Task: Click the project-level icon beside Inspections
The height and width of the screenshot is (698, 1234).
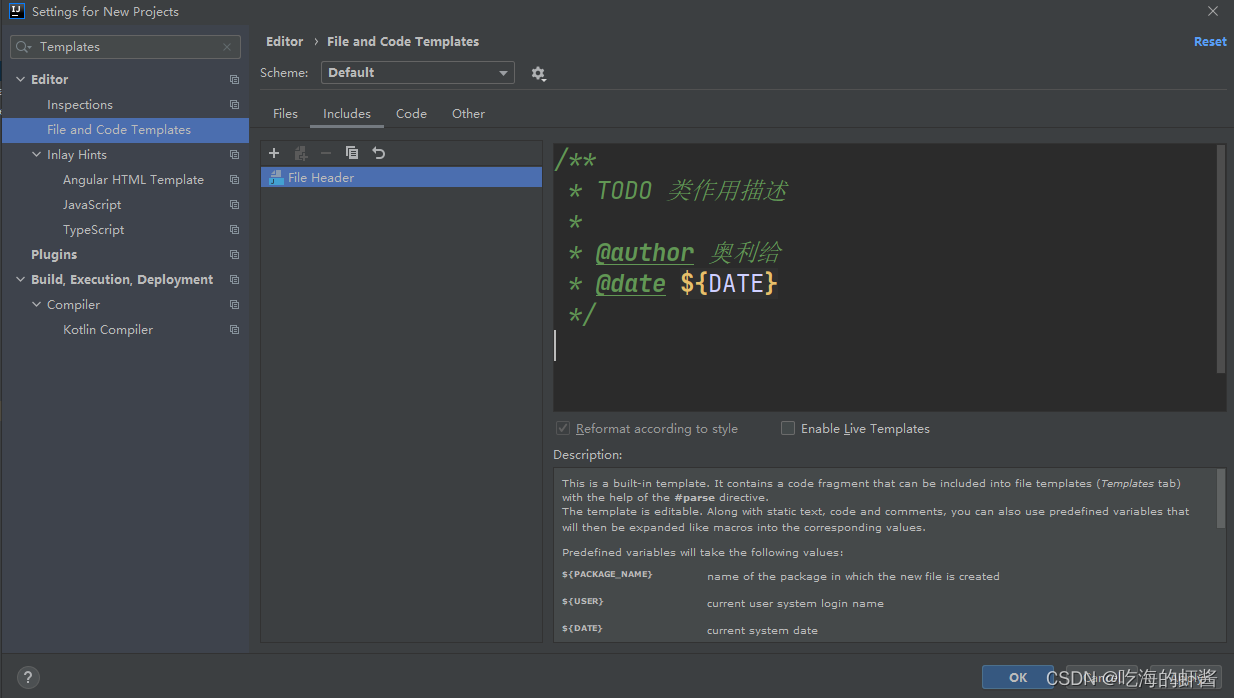Action: point(234,105)
